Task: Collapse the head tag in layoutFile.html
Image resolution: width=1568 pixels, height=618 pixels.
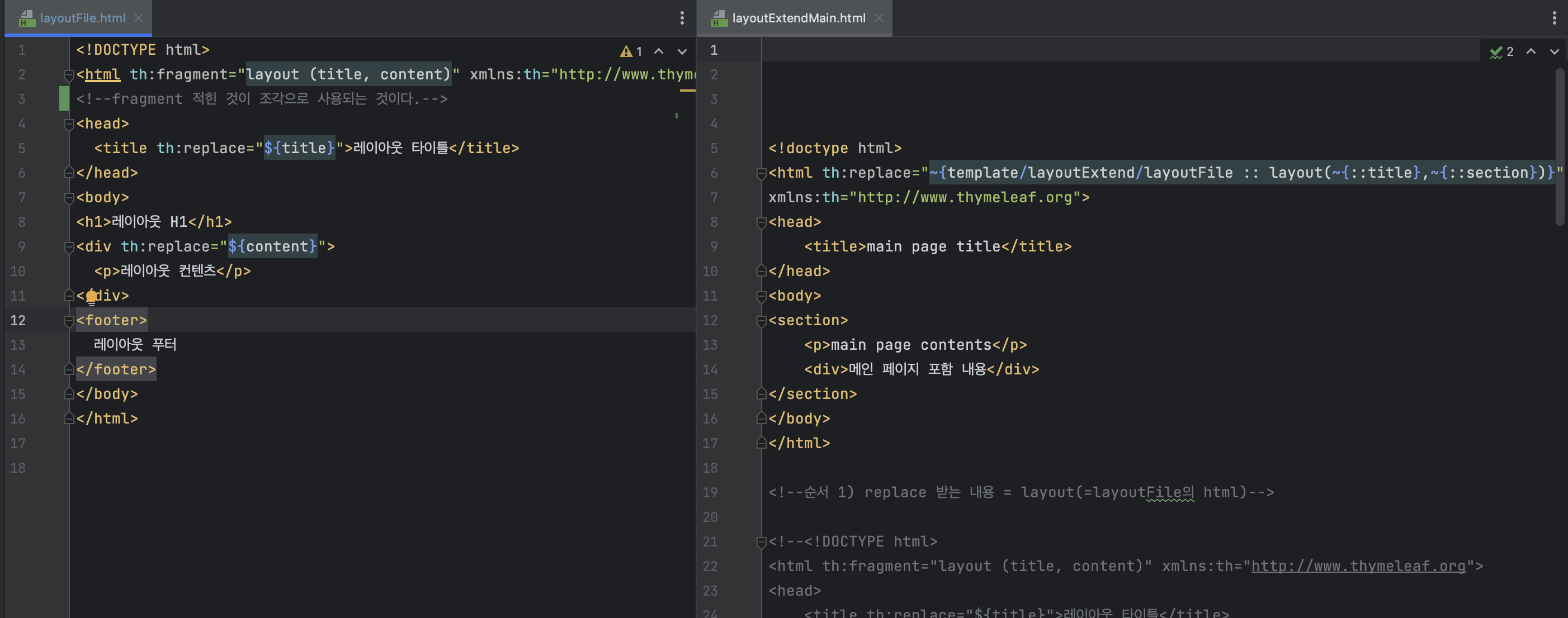Action: click(x=69, y=124)
